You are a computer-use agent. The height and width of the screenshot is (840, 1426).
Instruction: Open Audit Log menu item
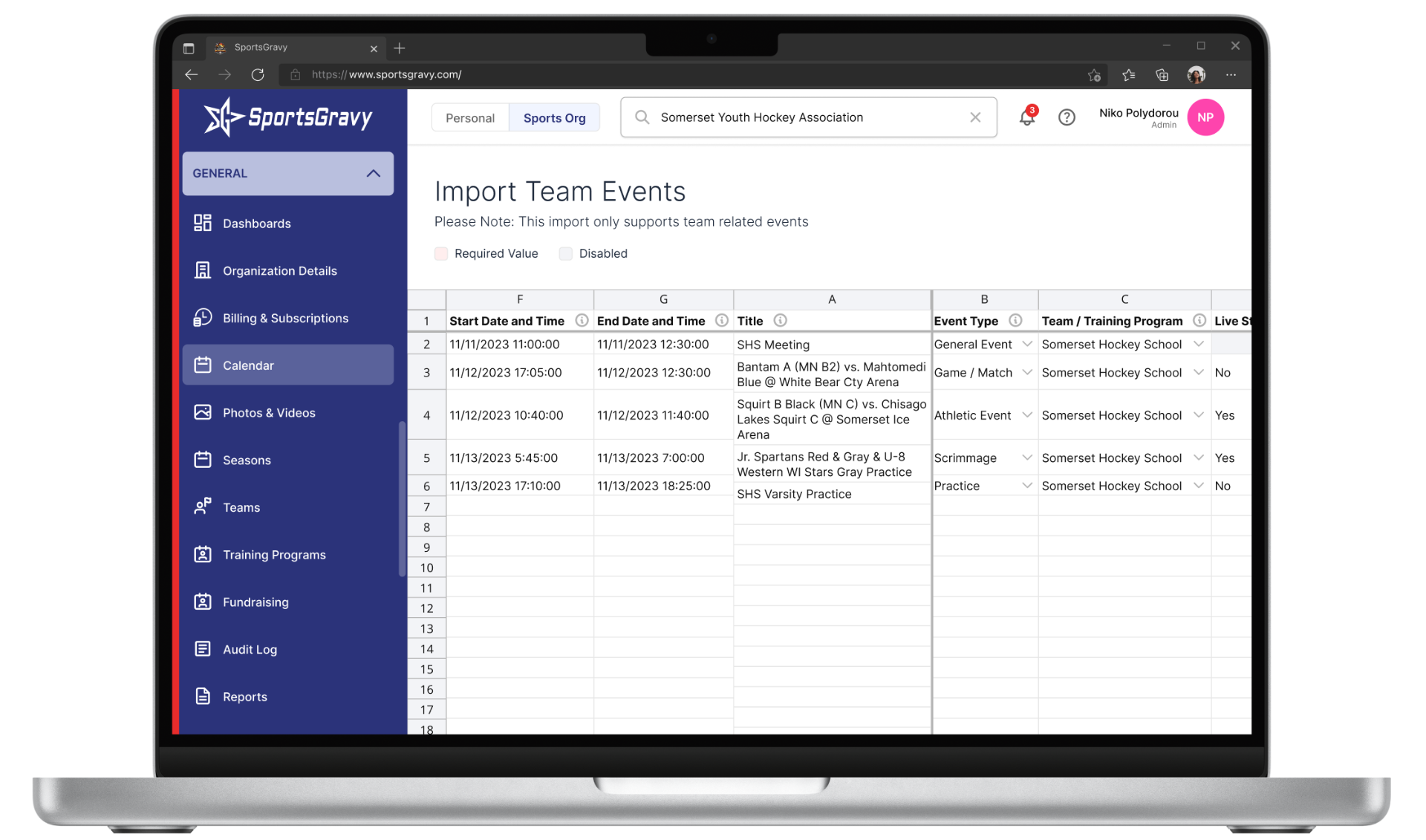pos(288,649)
